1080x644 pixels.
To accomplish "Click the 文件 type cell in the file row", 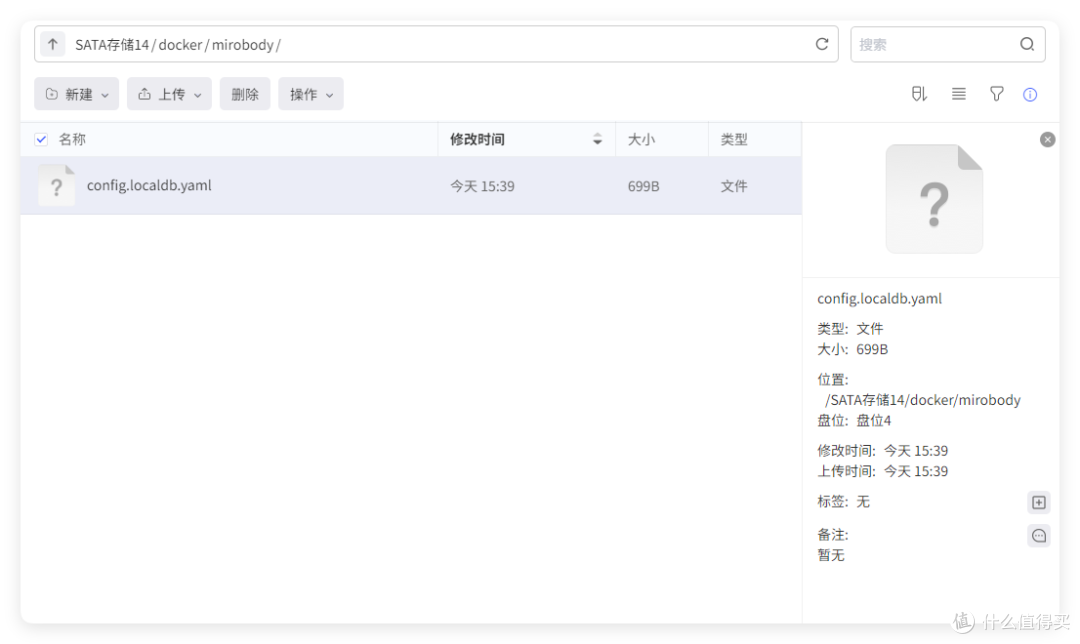I will click(734, 186).
